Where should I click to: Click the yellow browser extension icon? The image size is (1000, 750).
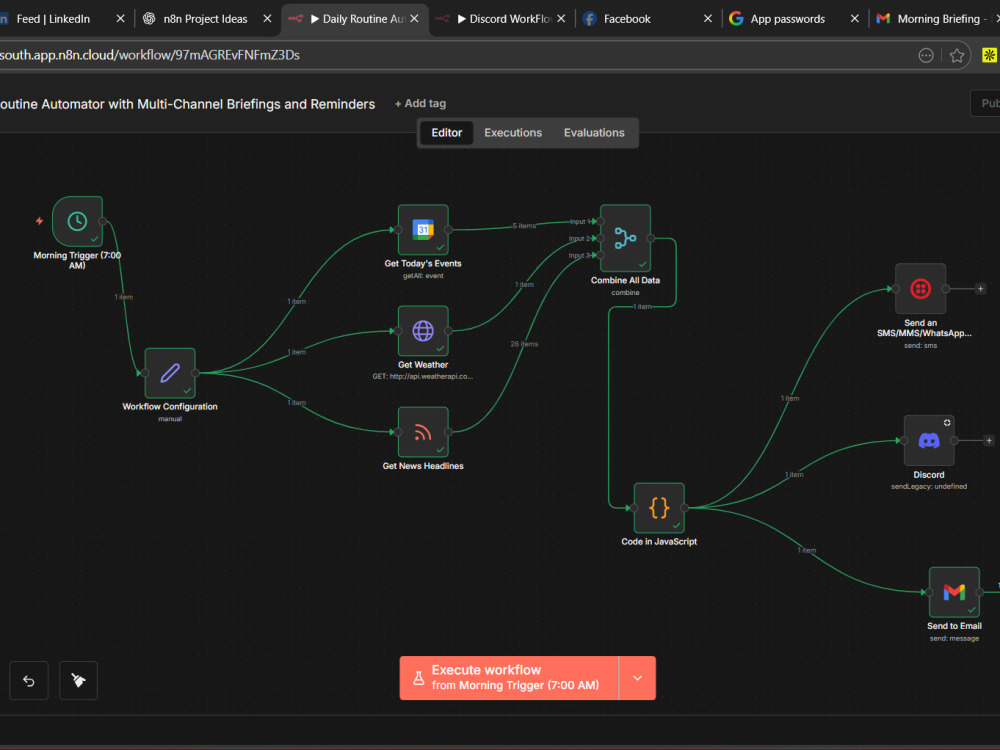(x=989, y=55)
